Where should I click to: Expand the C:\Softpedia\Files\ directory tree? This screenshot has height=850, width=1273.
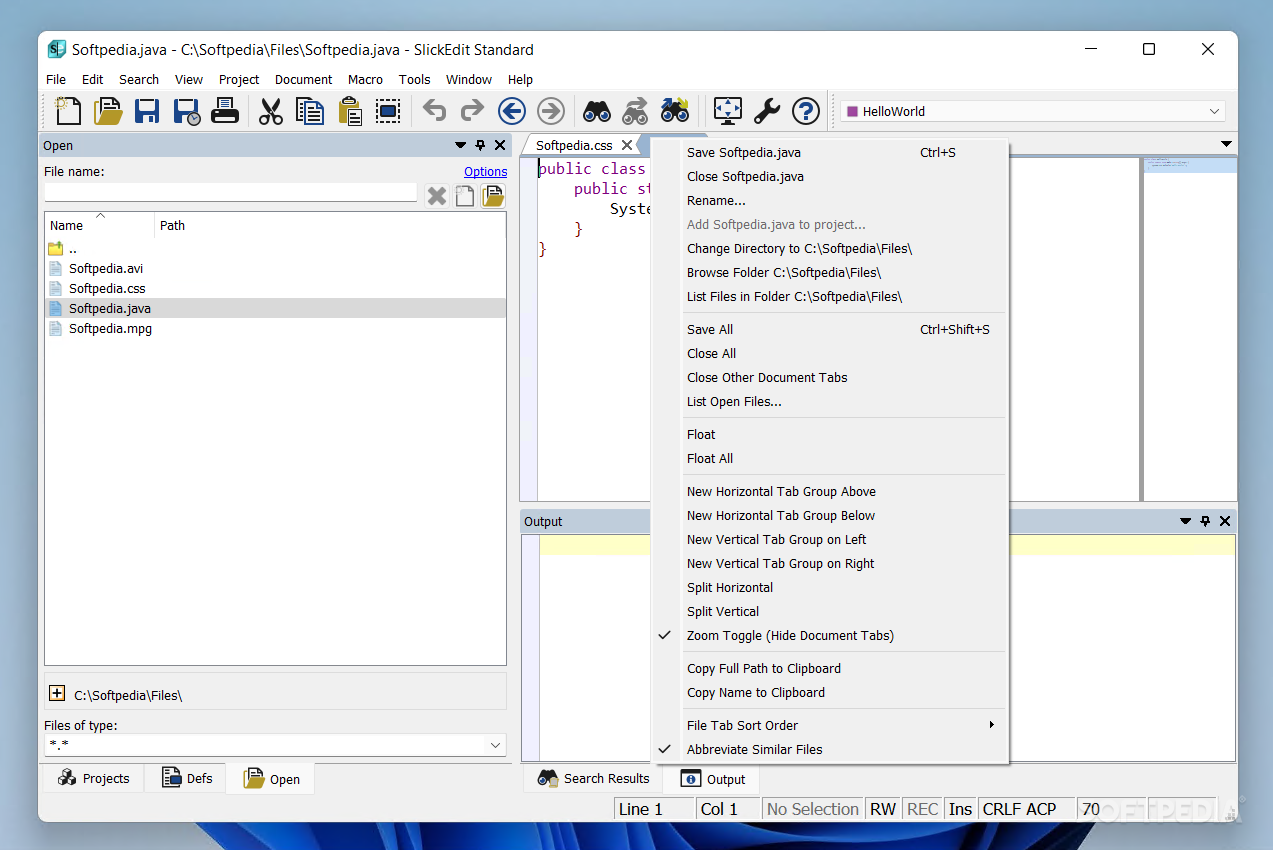pyautogui.click(x=57, y=694)
